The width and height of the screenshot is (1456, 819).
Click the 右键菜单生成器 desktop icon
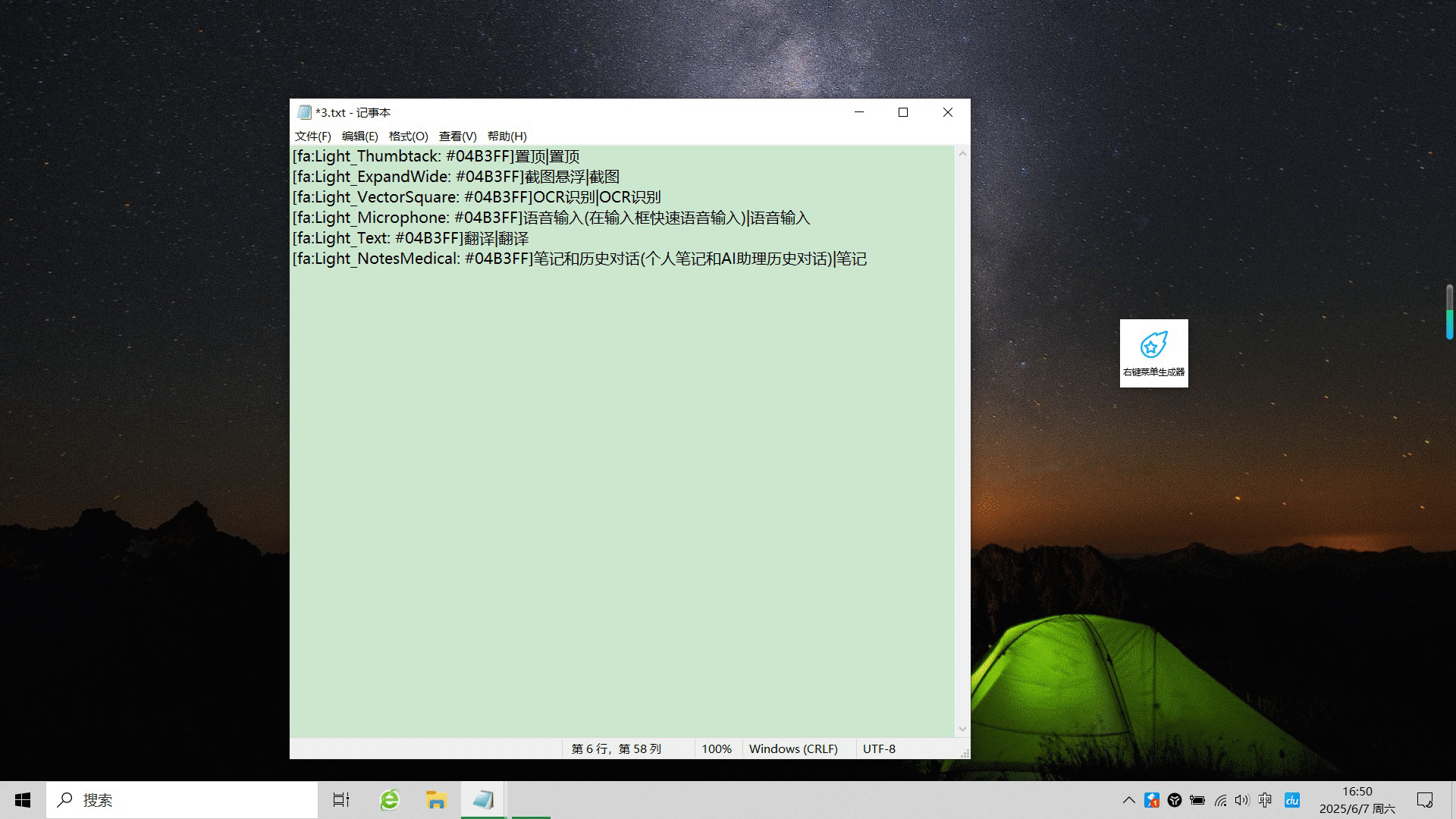point(1153,353)
